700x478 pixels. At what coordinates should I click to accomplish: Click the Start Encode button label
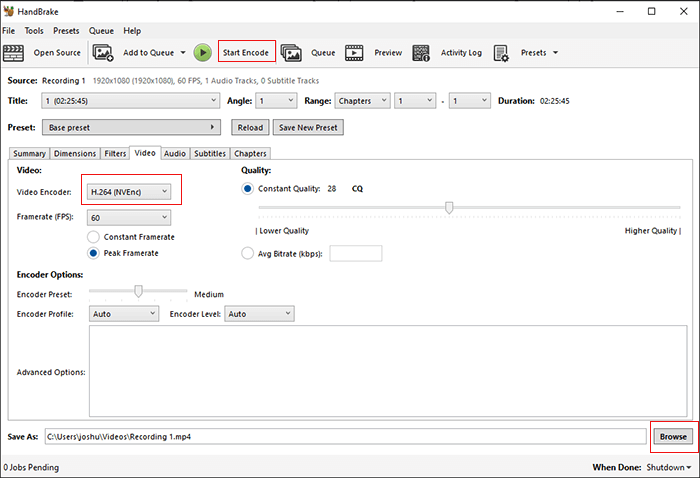(246, 53)
